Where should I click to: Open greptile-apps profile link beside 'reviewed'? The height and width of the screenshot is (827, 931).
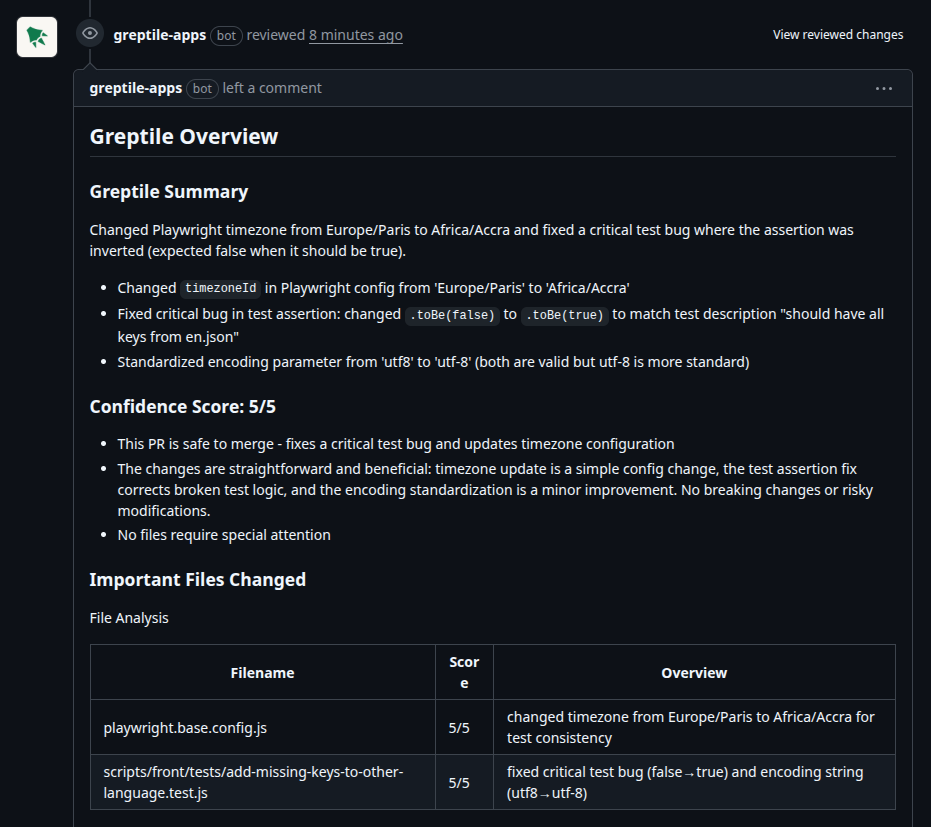tap(159, 35)
